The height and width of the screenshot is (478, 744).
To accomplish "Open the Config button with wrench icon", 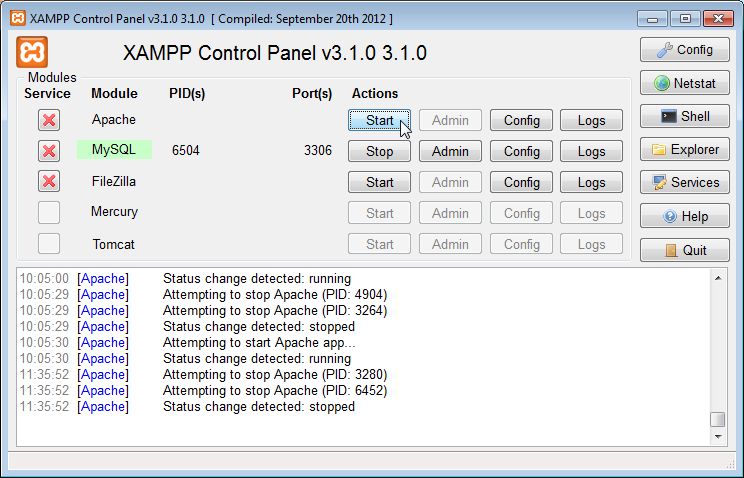I will [x=685, y=50].
